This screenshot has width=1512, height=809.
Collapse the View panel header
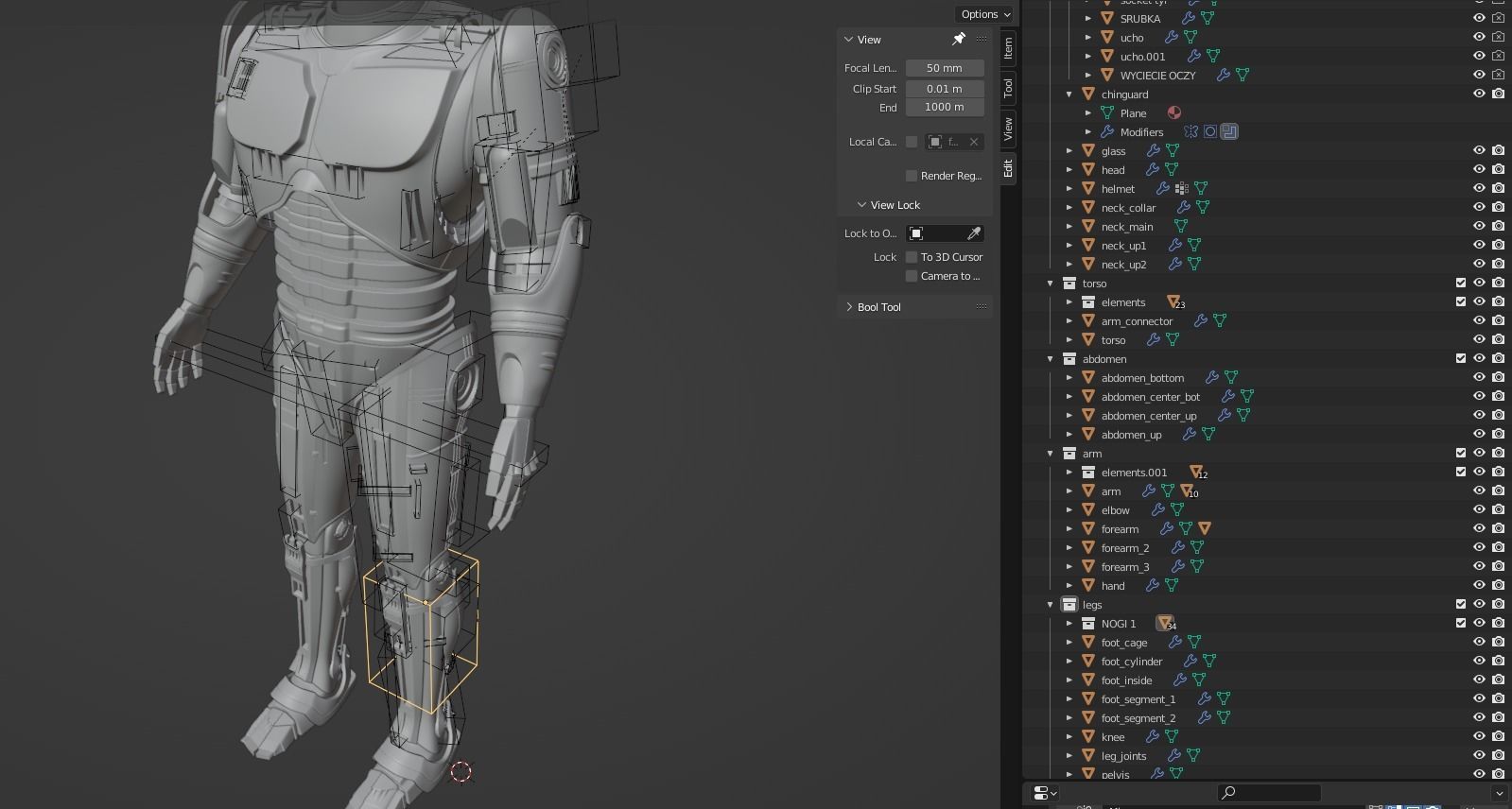tap(847, 40)
